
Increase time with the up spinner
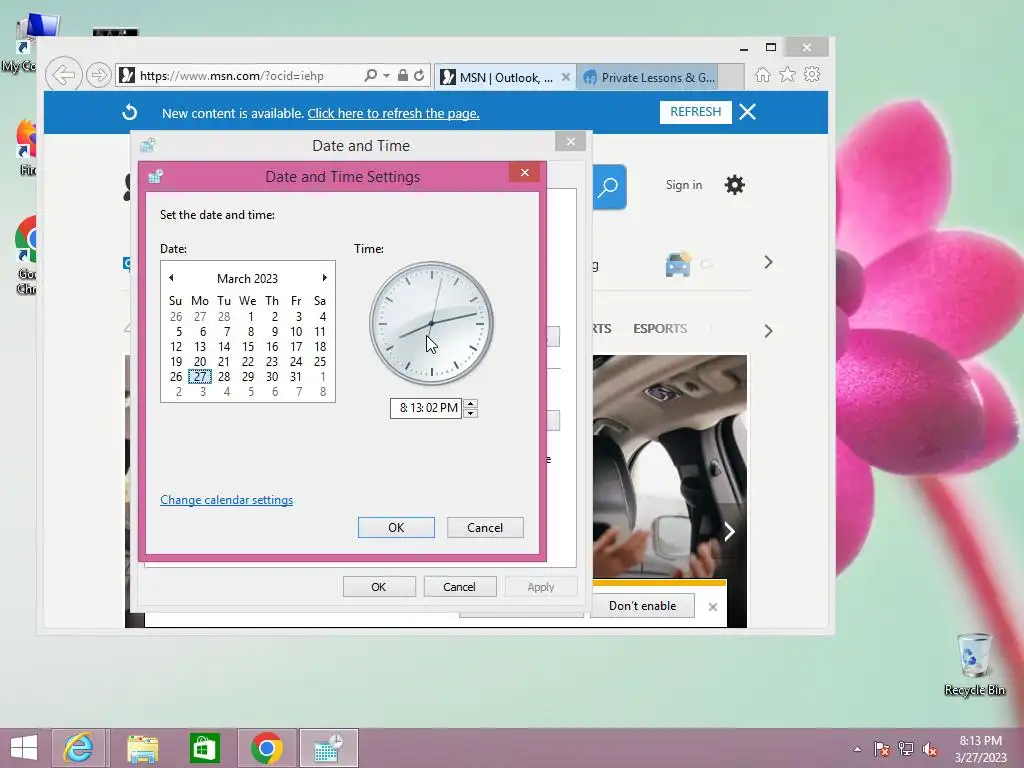[x=470, y=403]
